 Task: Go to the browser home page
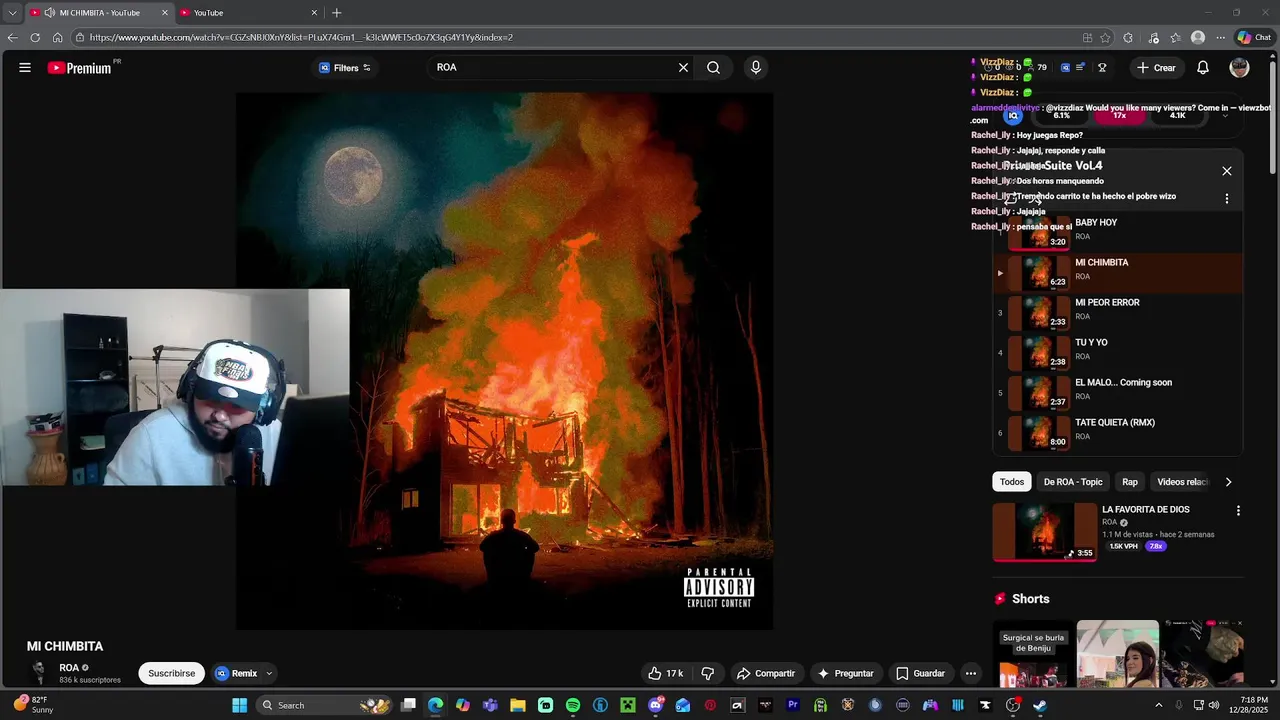tap(57, 38)
